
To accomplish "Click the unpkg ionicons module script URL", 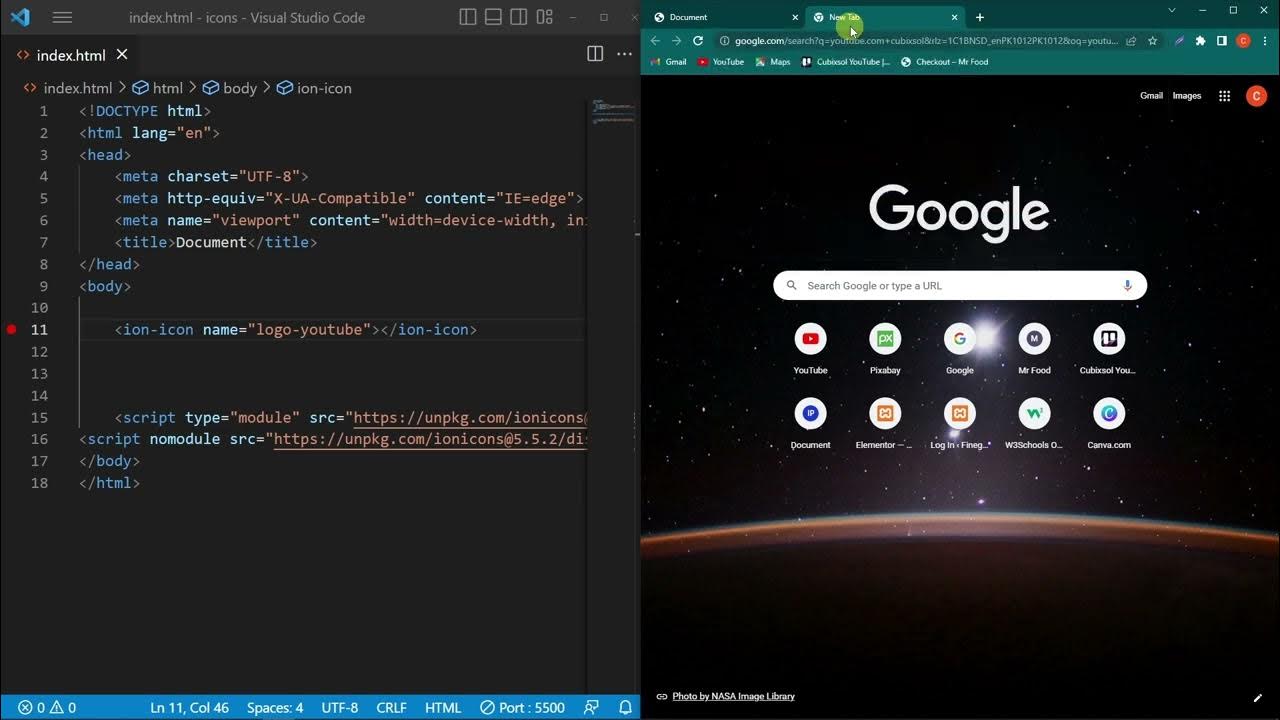I will (x=469, y=417).
